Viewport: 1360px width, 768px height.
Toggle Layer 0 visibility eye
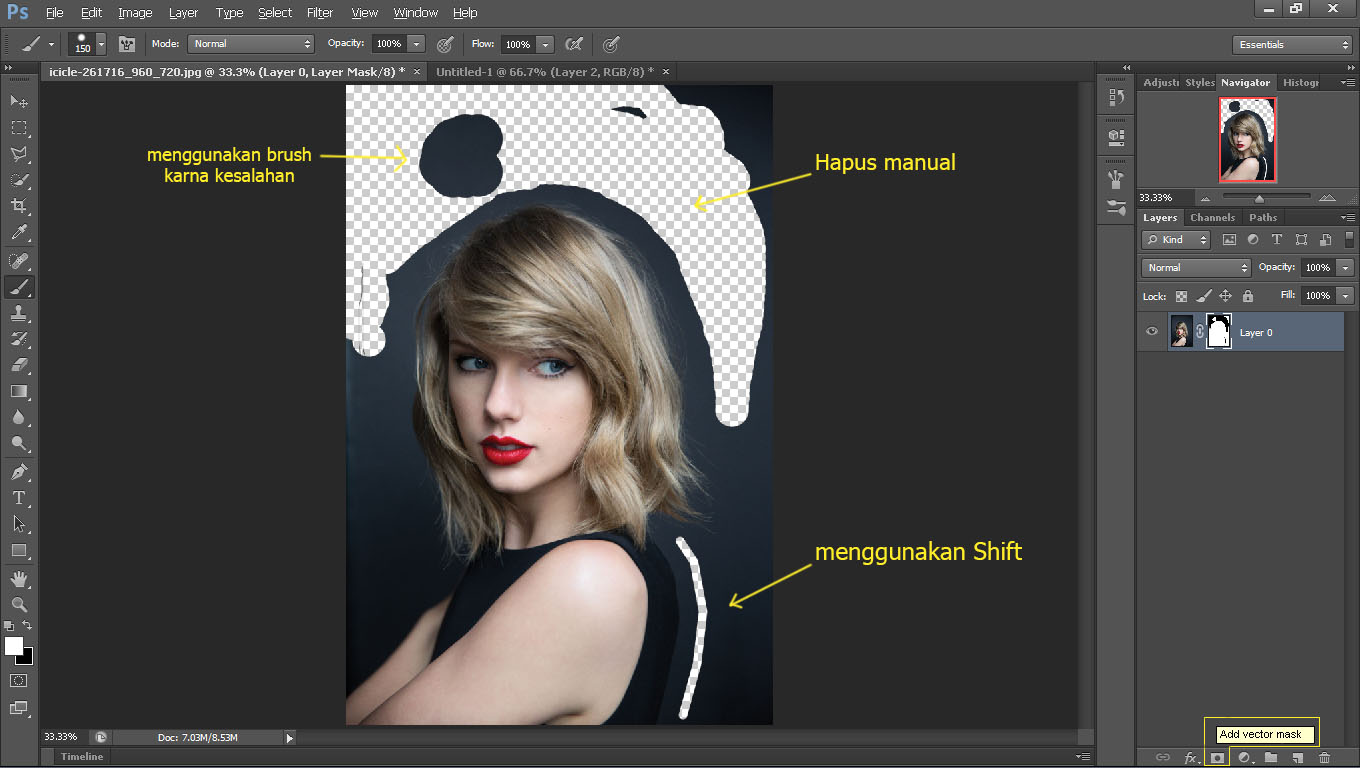coord(1152,332)
